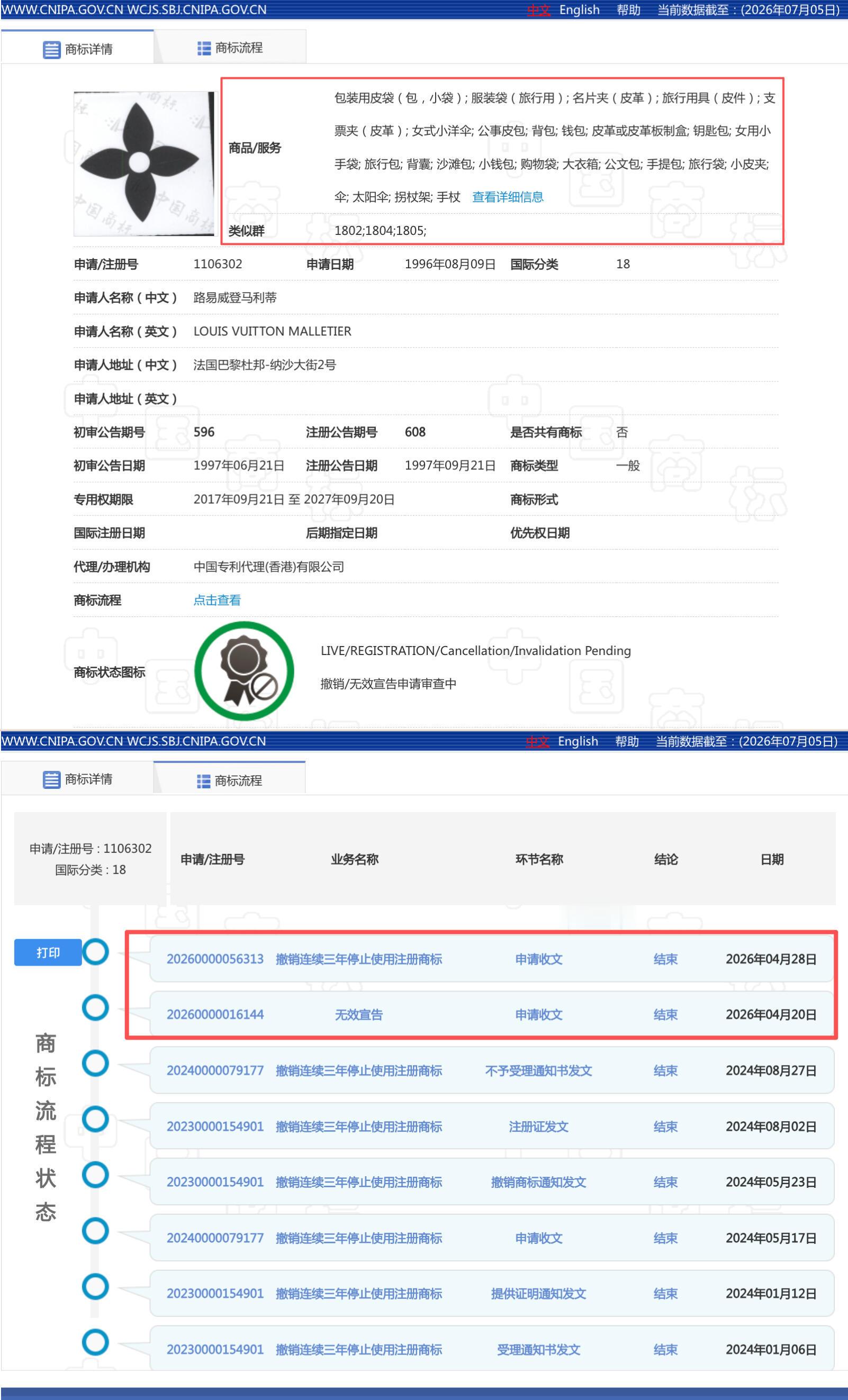Click the registration announcement issue number 608

415,432
